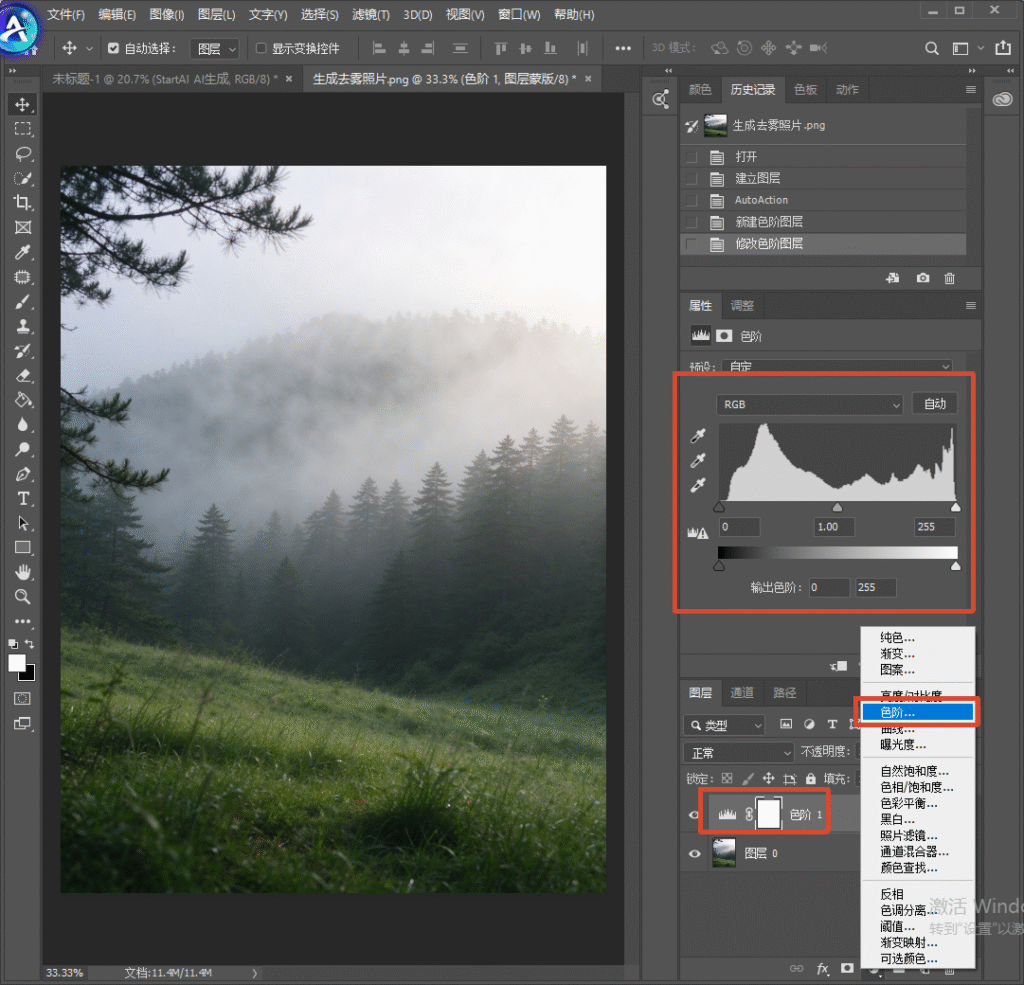
Task: Open Creative Cloud Libraries panel icon
Action: tap(1002, 99)
